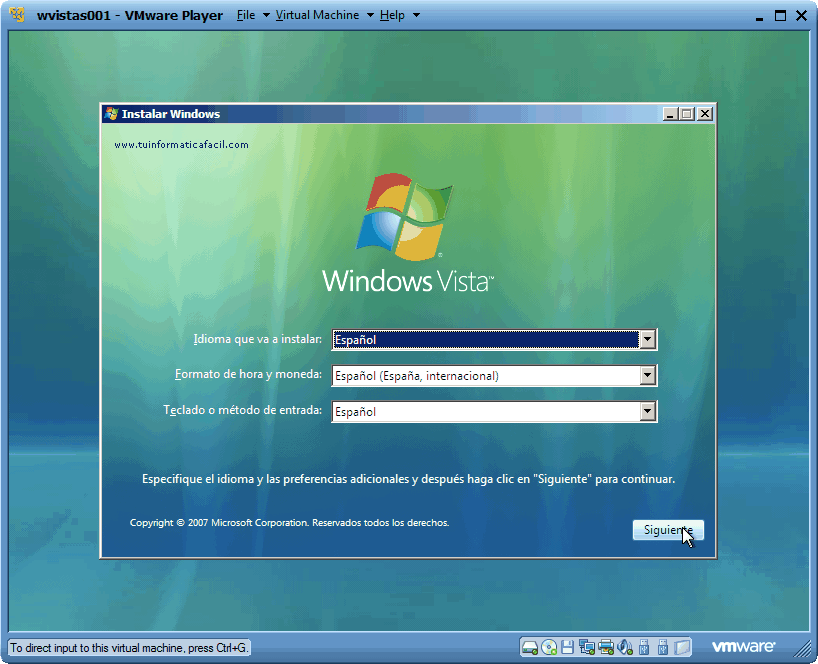Screen dimensions: 818x664
Task: Close the Instalar Windows dialog
Action: 705,114
